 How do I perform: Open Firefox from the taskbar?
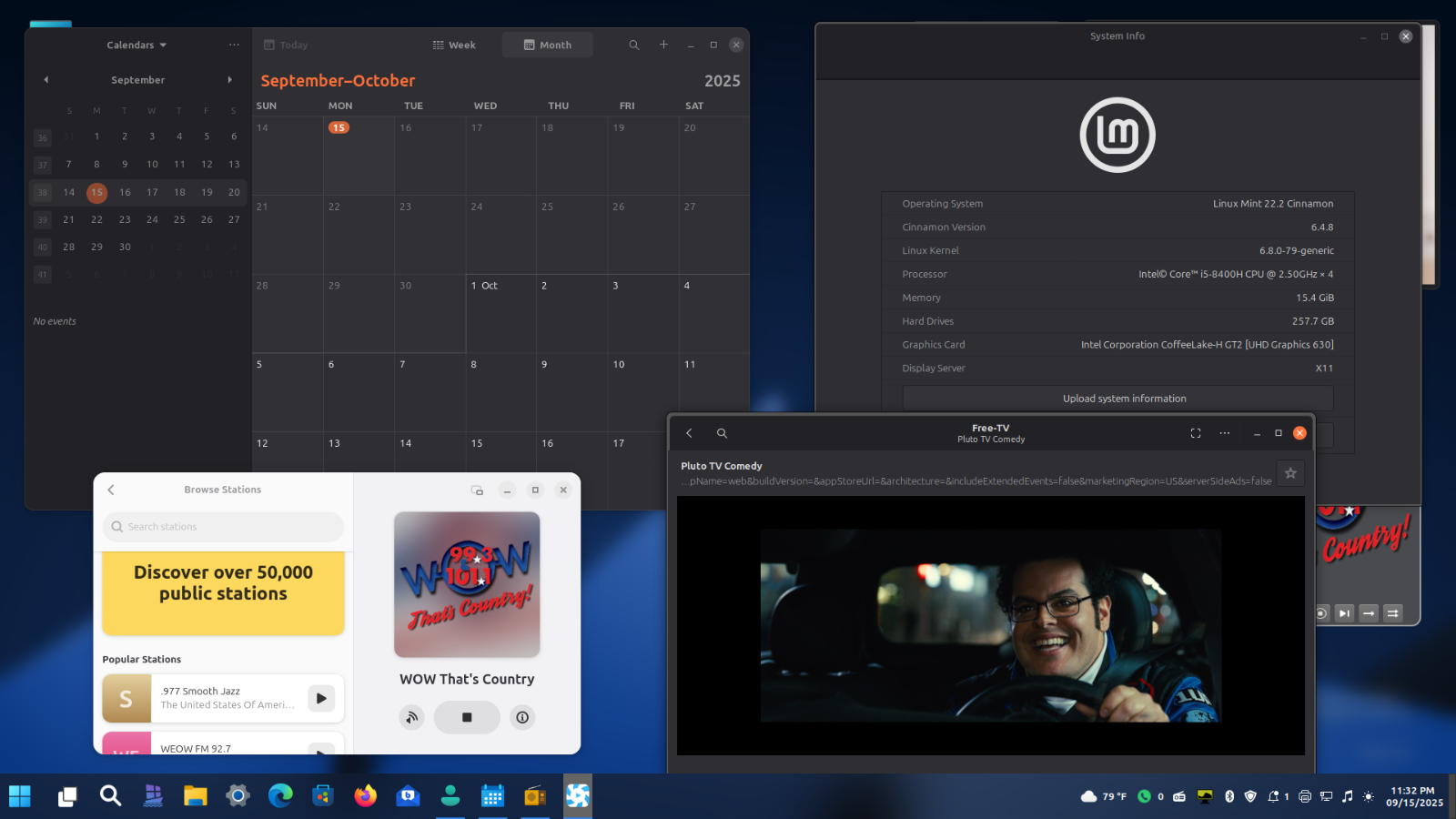[x=366, y=796]
